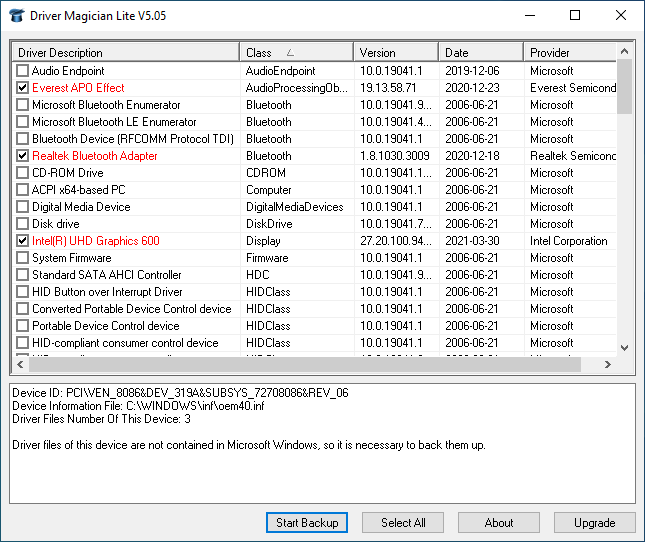Click the Date column header
This screenshot has height=542, width=645.
click(480, 52)
